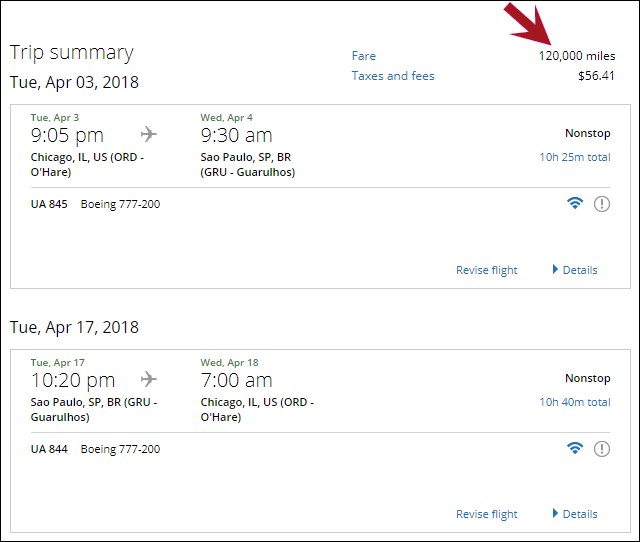The image size is (640, 542).
Task: Click alert info icon on UA 844
Action: [601, 449]
